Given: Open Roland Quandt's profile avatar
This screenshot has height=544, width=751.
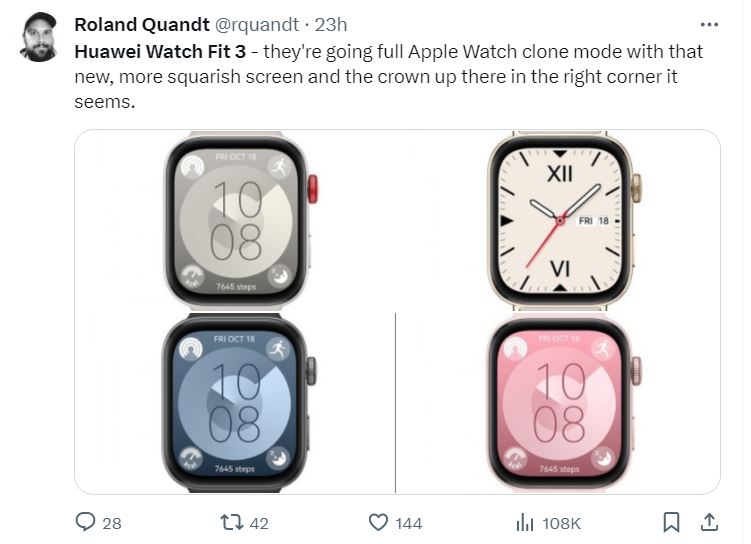Looking at the screenshot, I should point(39,38).
